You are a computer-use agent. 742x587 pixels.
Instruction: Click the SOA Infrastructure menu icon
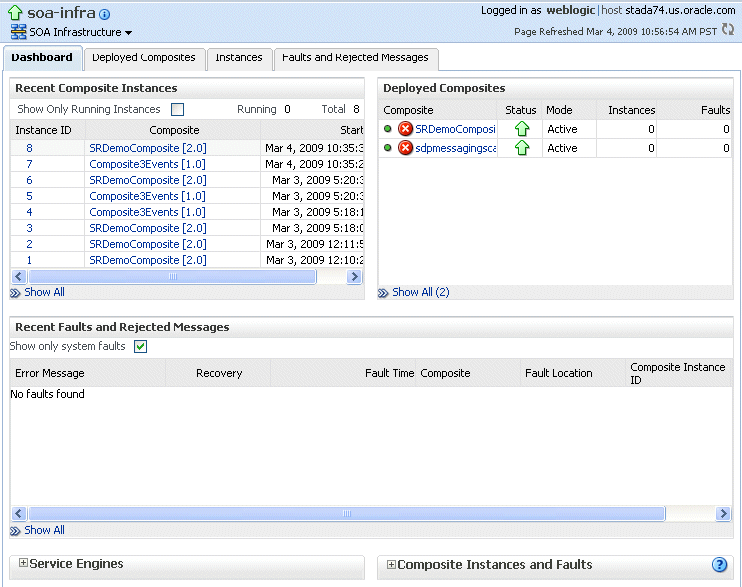pyautogui.click(x=18, y=32)
